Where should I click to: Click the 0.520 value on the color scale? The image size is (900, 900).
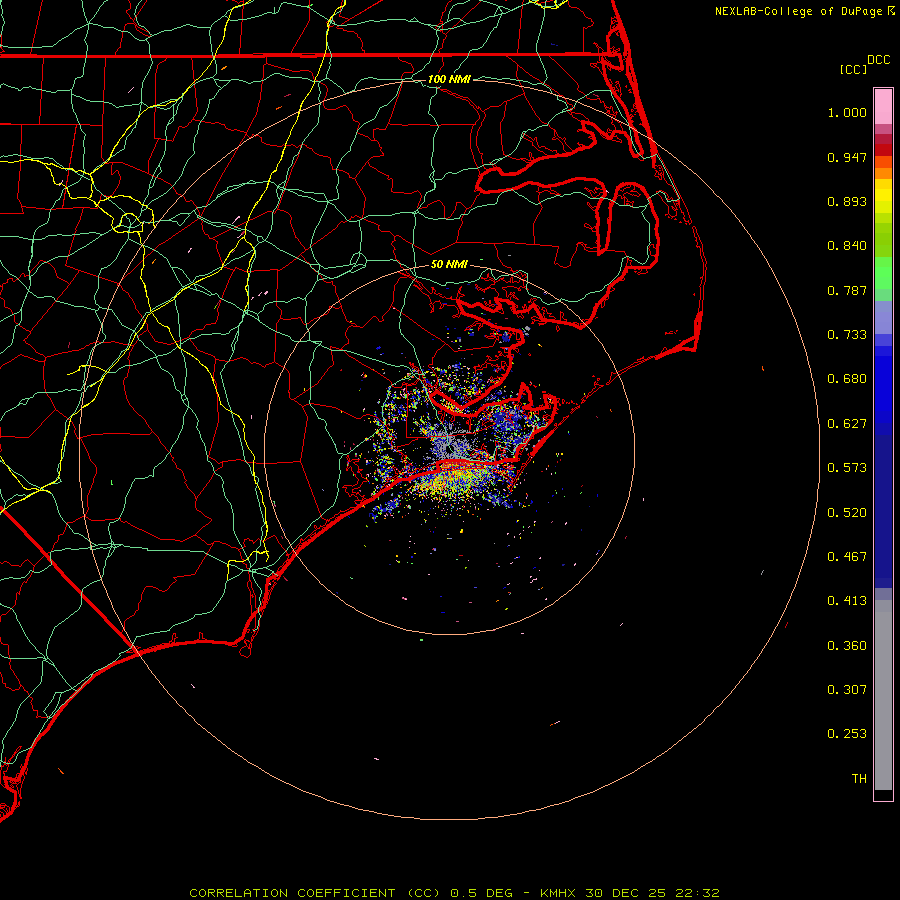[847, 513]
